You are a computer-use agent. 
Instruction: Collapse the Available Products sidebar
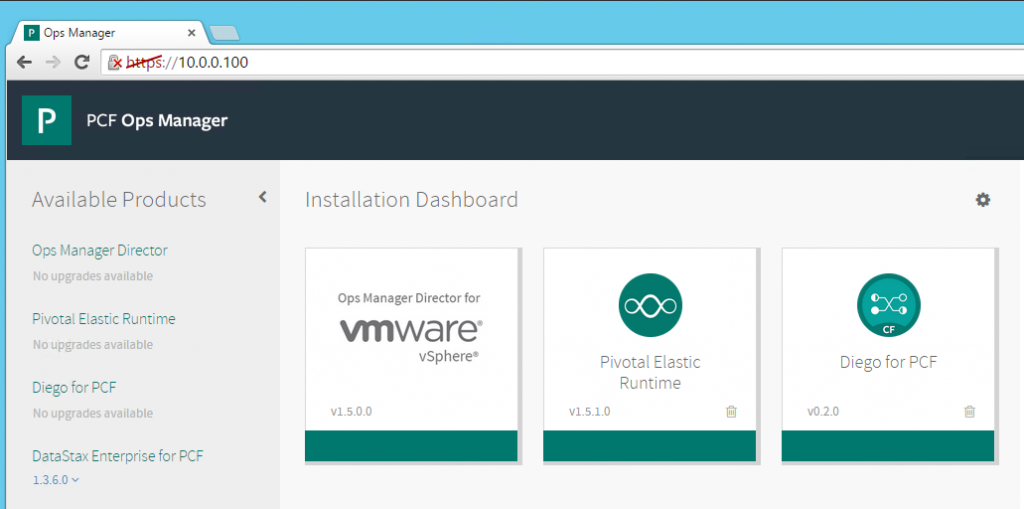pos(263,197)
